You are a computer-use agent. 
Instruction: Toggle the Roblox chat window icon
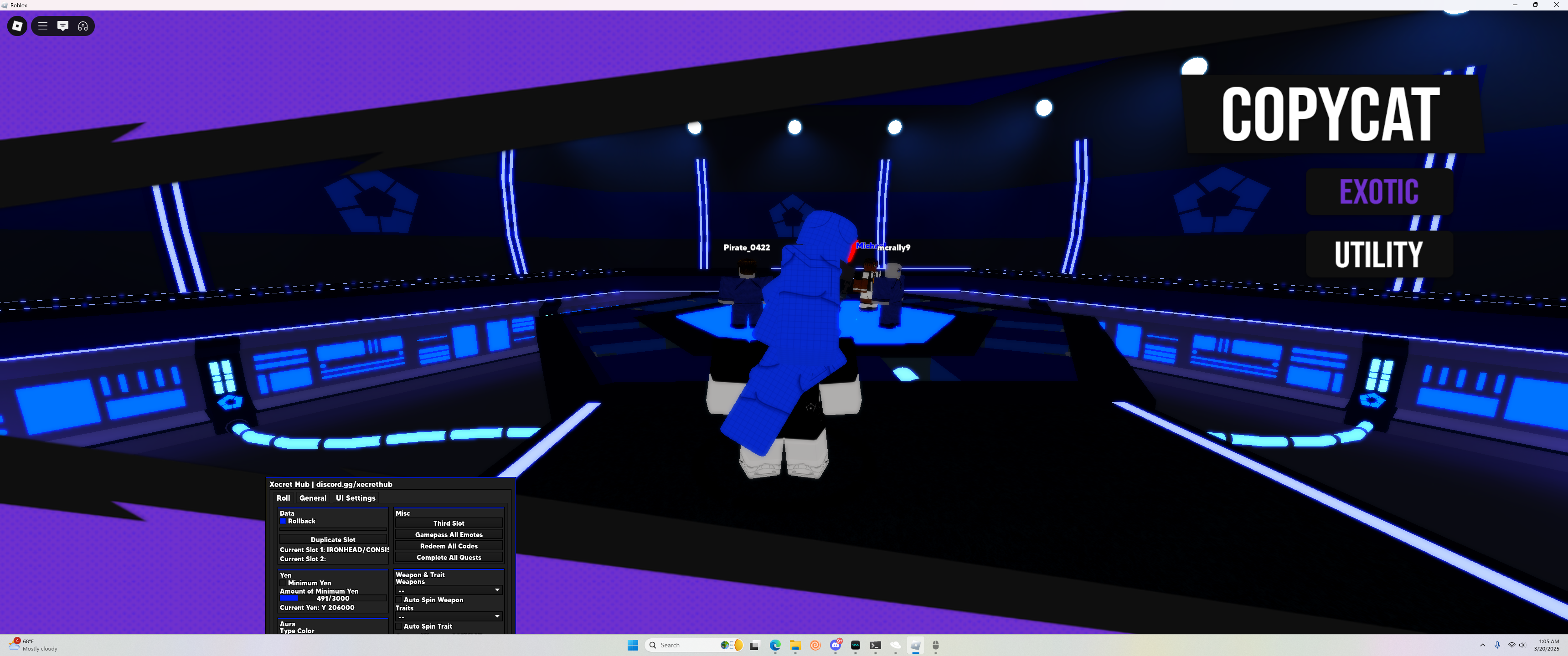click(63, 26)
